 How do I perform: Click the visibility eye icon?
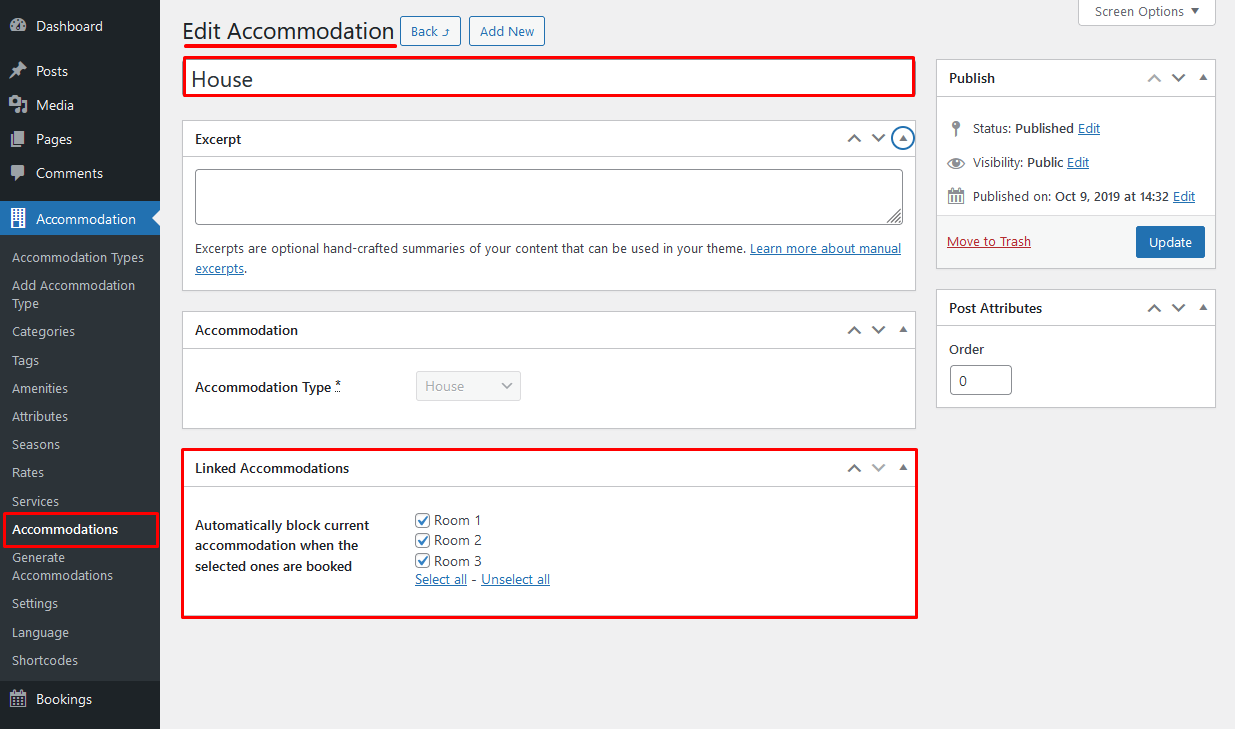956,162
